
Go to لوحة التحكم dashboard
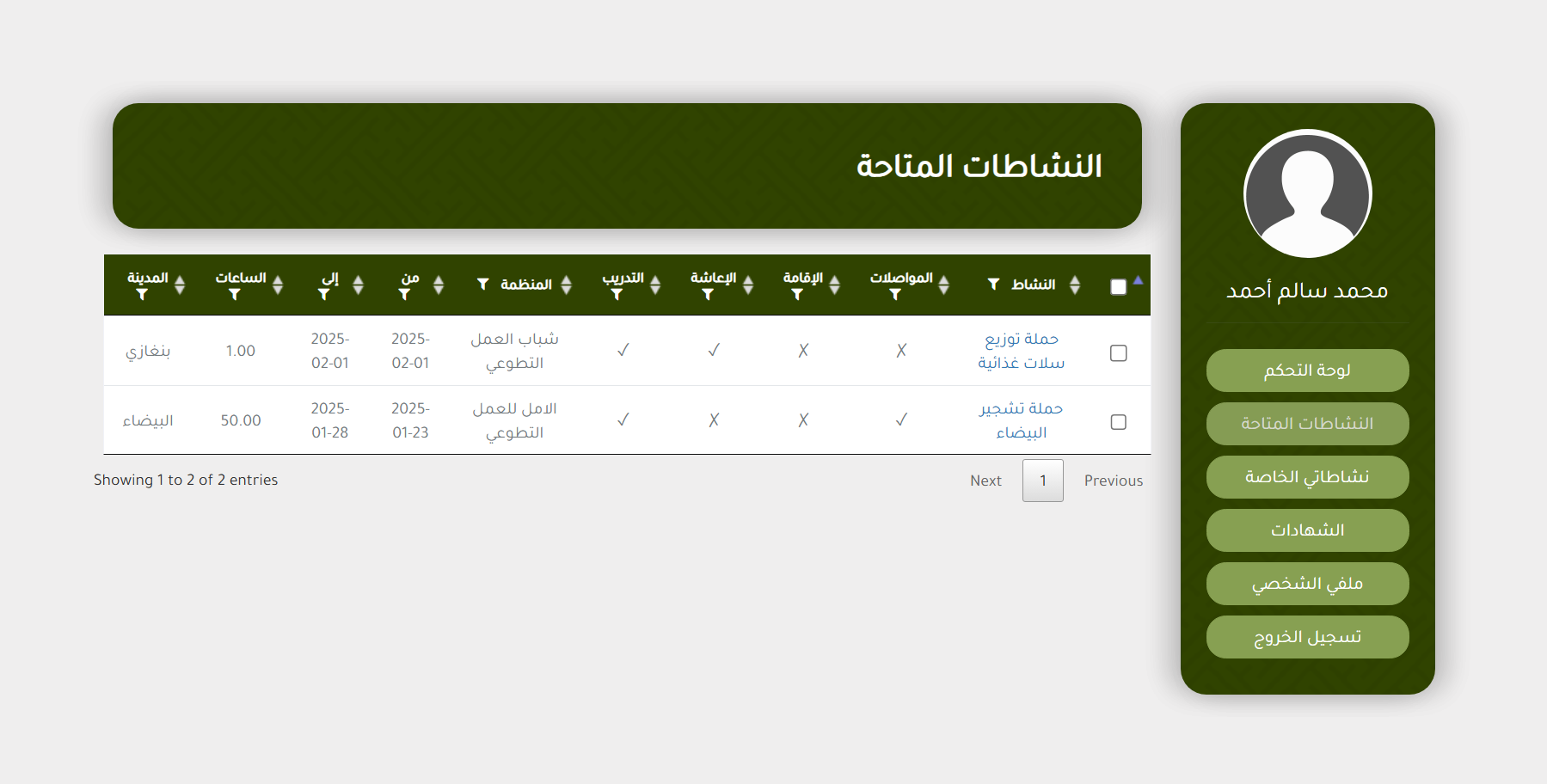click(x=1307, y=371)
